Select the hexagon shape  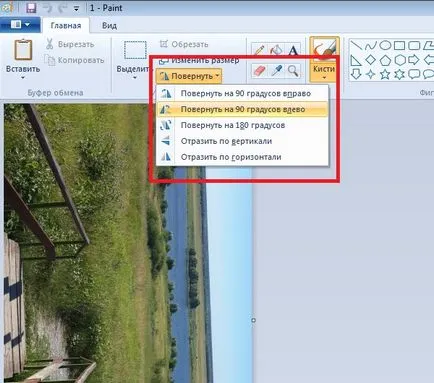(399, 60)
